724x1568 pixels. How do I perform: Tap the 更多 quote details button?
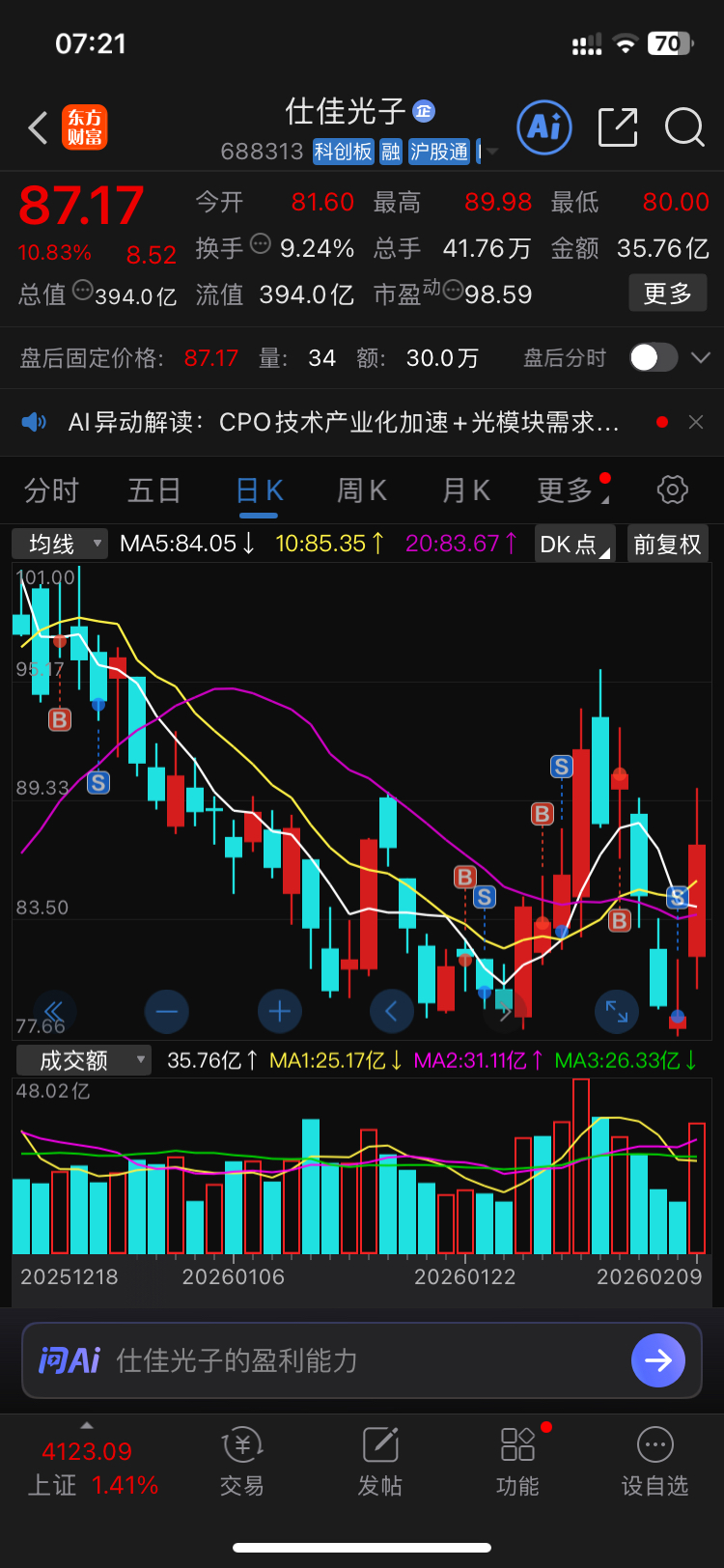tap(668, 293)
